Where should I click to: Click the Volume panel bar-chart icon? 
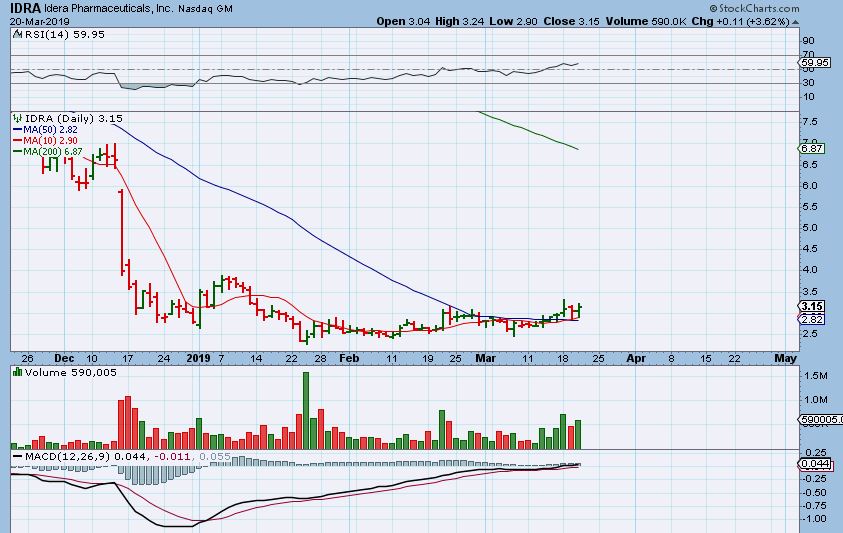17,372
